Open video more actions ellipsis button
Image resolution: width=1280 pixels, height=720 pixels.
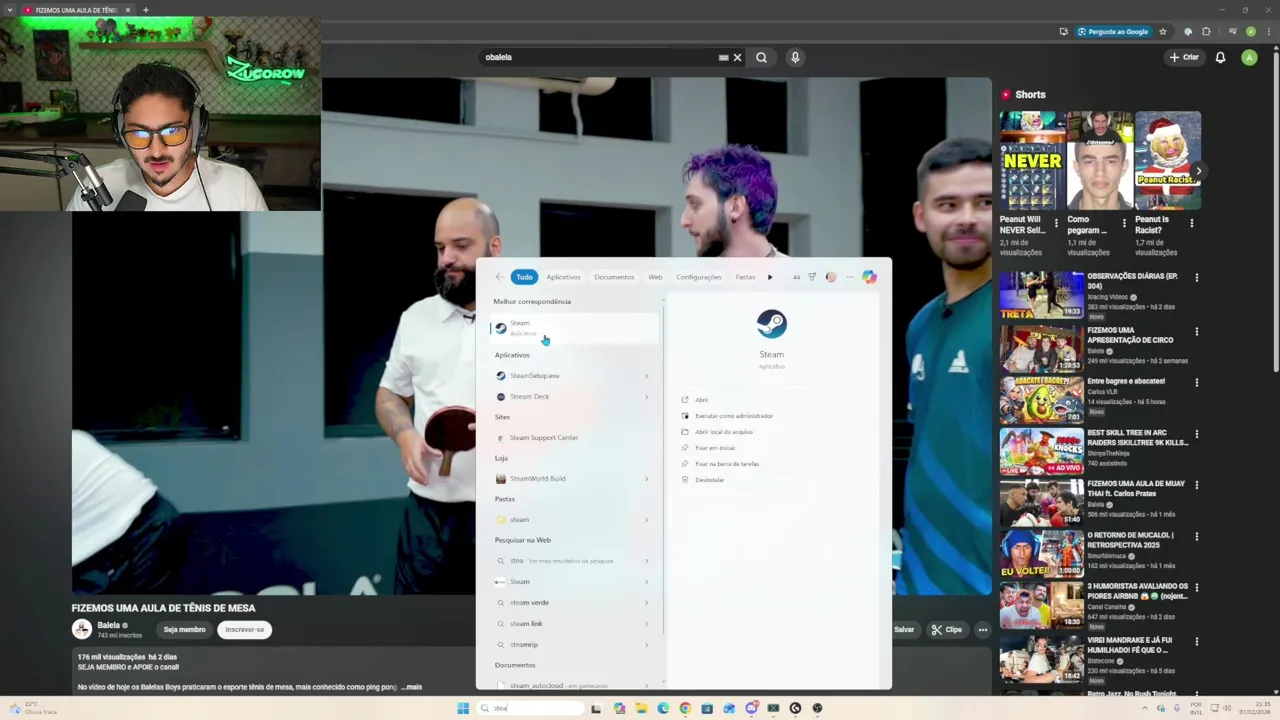click(x=983, y=630)
